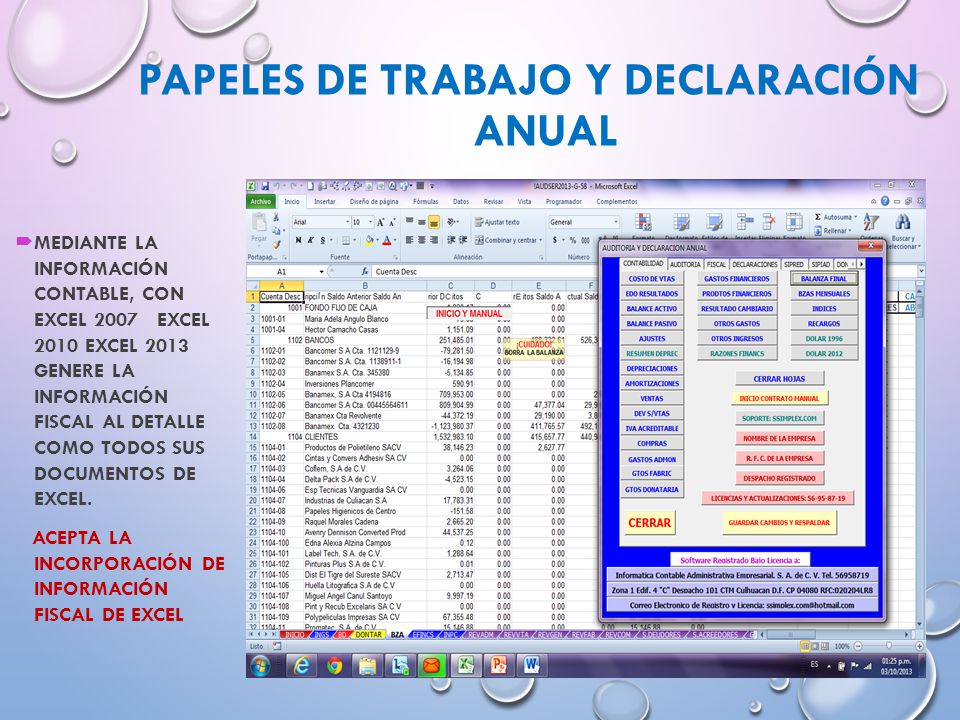
Task: Select the S.DEUDORES sheet tab
Action: point(661,635)
